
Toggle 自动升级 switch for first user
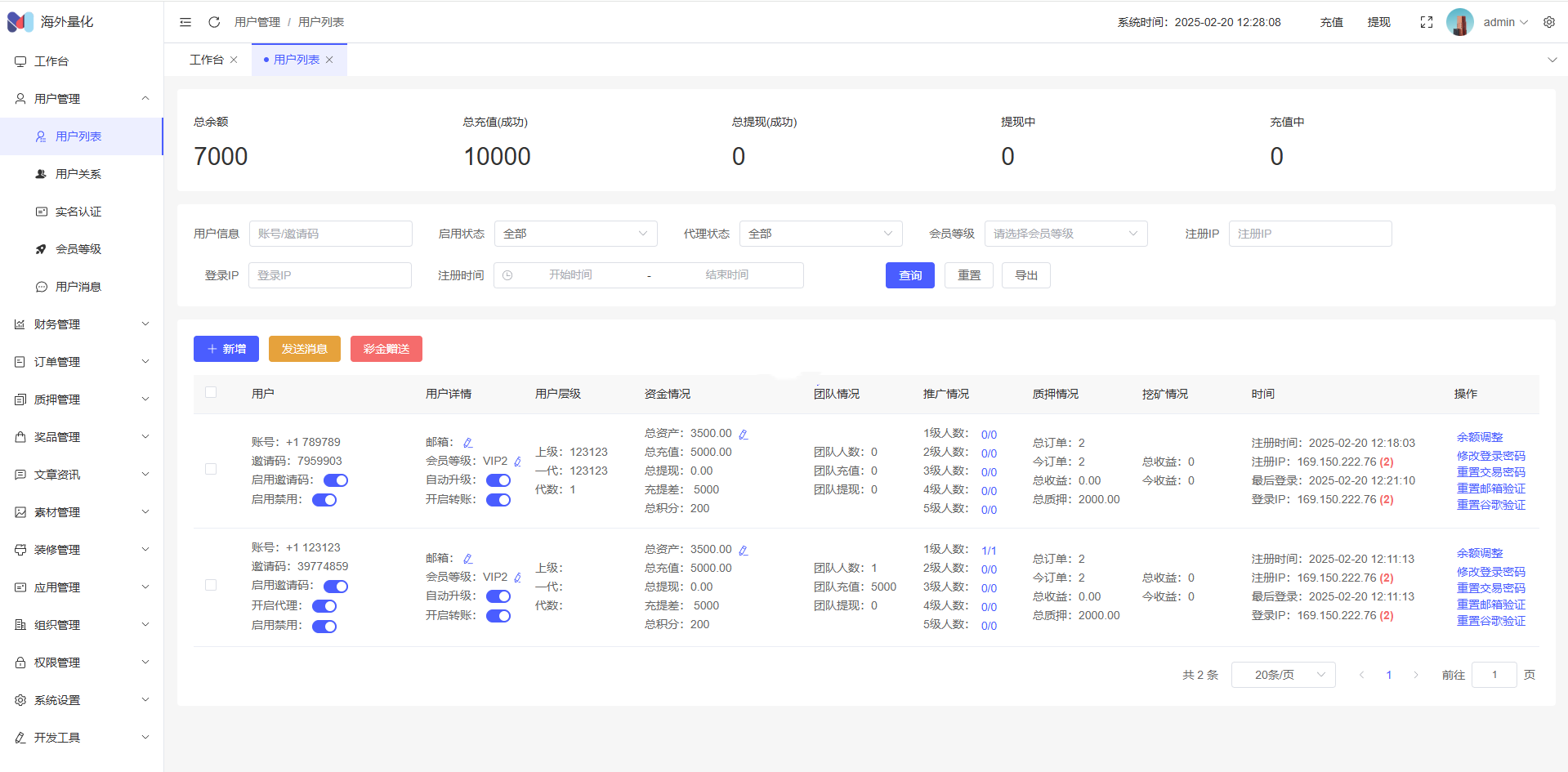click(x=498, y=480)
